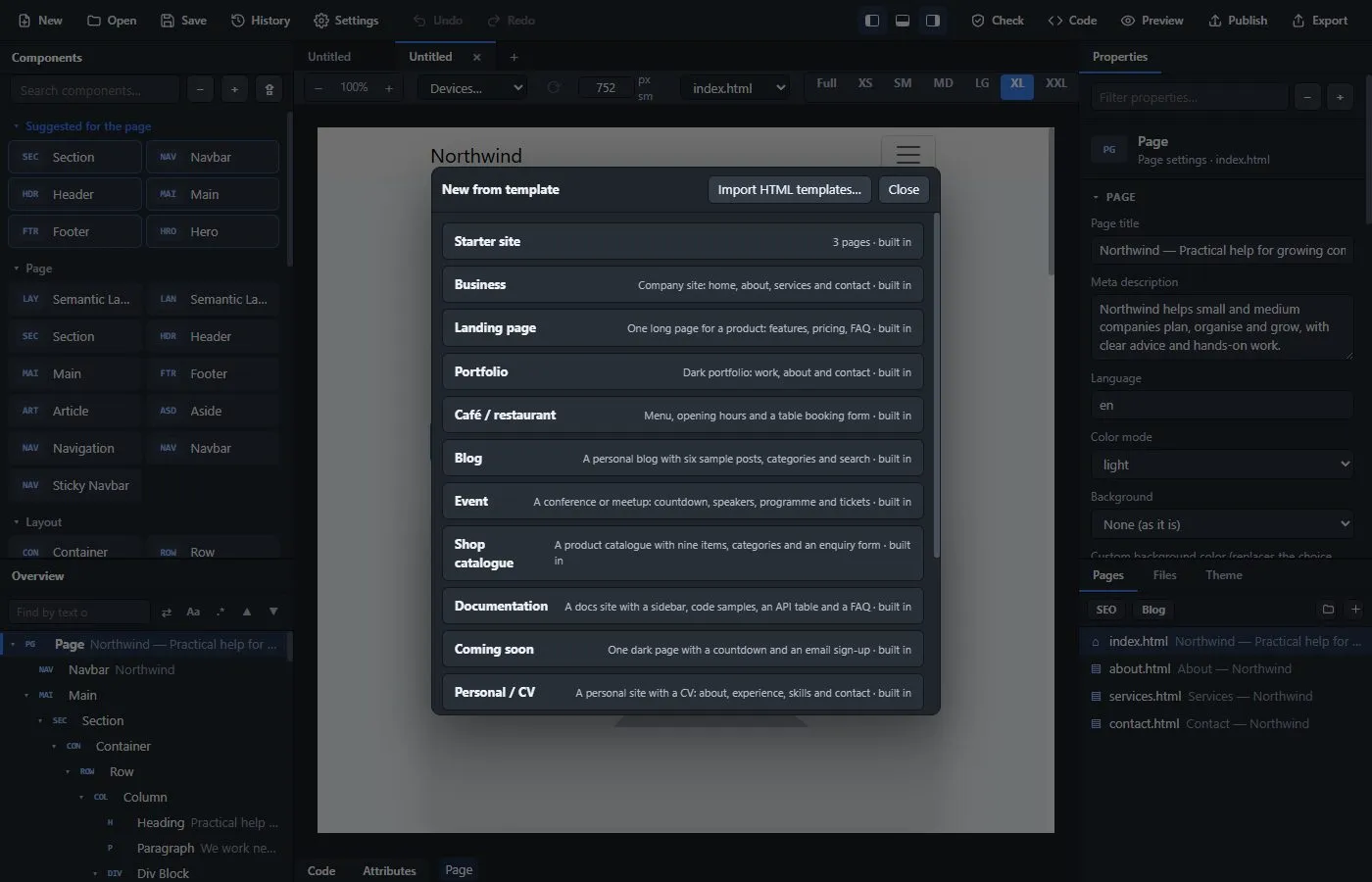1372x882 pixels.
Task: Expand properties sections with plus icon
Action: [x=1340, y=97]
